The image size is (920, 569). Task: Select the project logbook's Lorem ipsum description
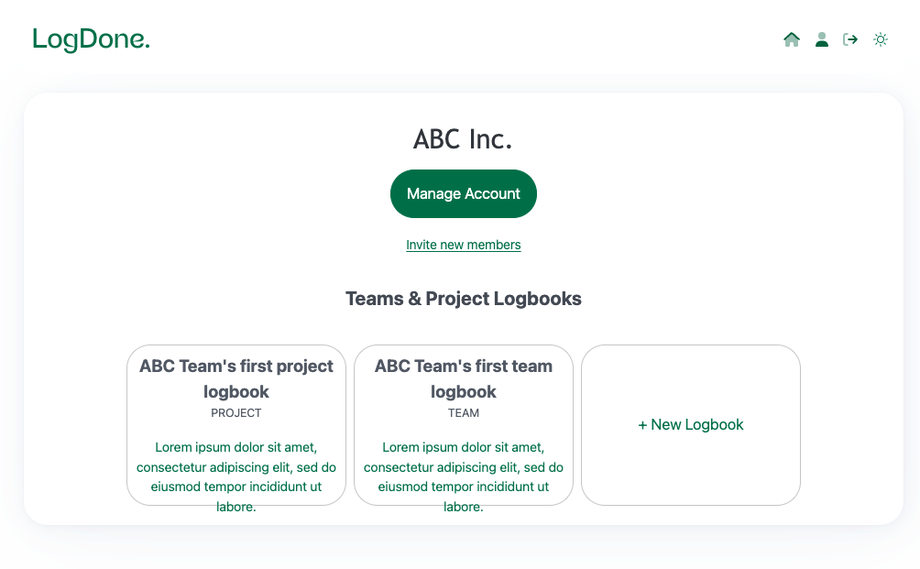click(x=236, y=467)
